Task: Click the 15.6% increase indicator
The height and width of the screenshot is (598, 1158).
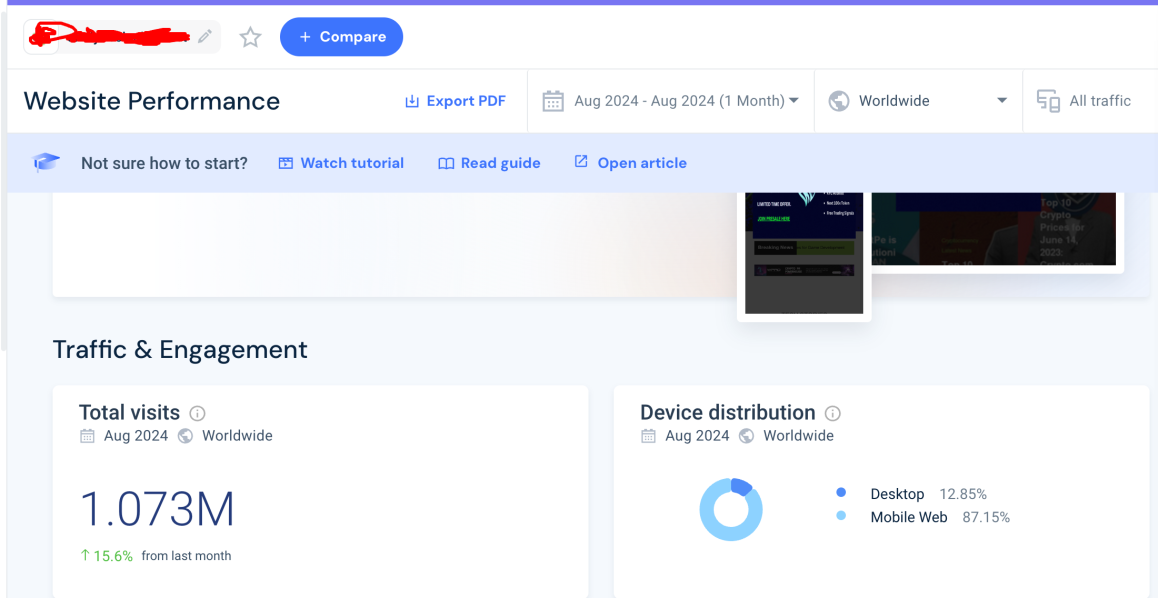Action: [106, 556]
